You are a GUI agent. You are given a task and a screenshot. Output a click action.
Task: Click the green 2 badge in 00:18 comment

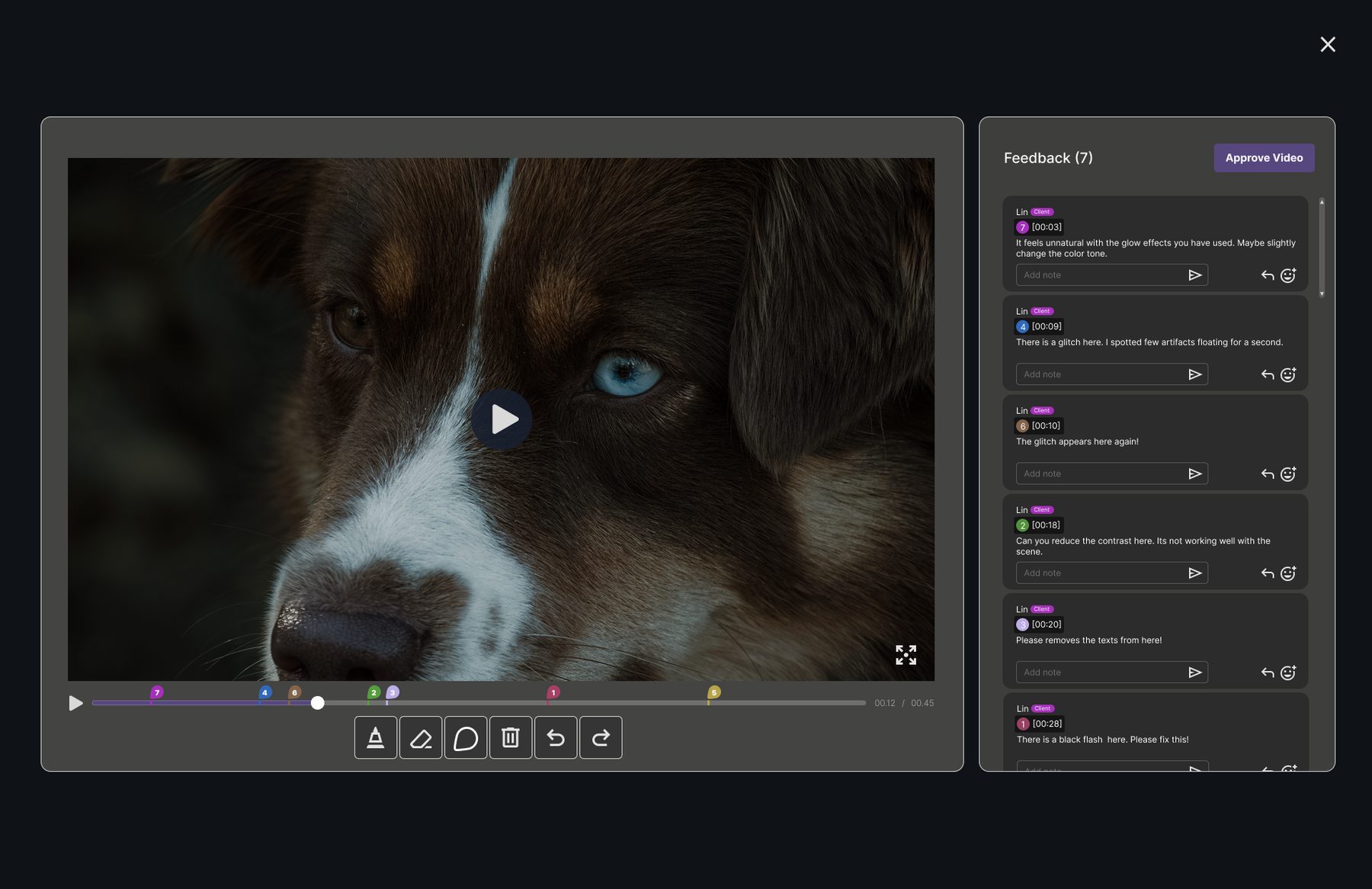tap(1023, 525)
